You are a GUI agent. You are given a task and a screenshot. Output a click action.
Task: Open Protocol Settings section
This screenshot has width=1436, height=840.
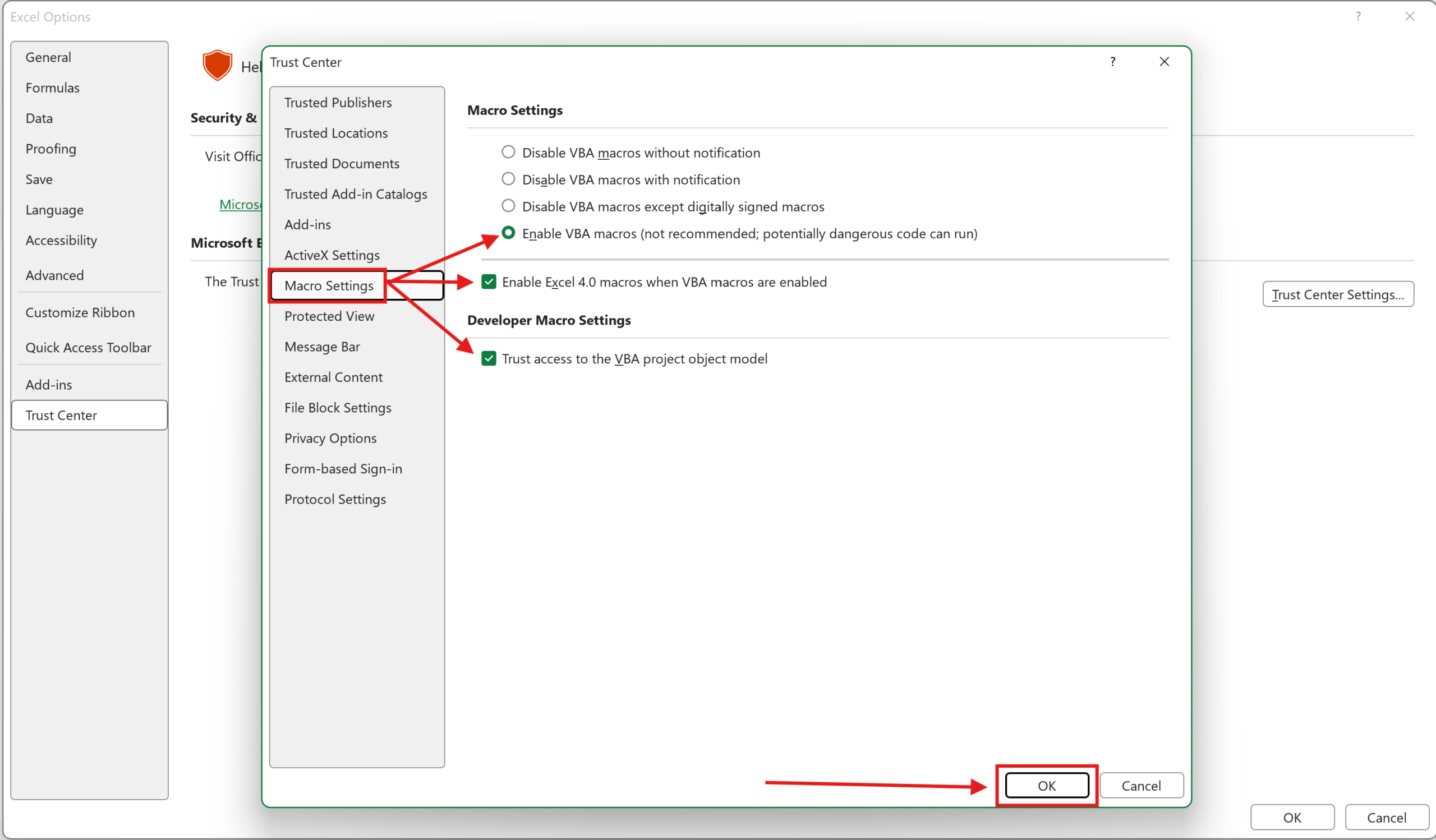pyautogui.click(x=357, y=500)
